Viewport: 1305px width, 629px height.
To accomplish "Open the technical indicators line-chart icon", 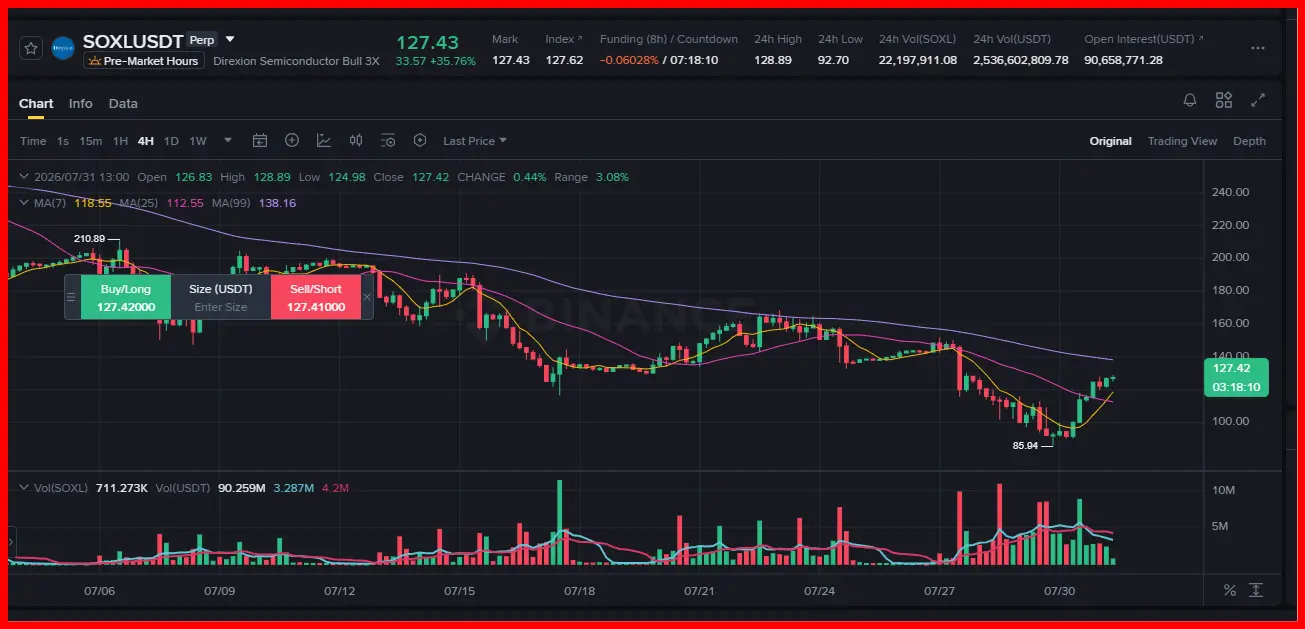I will [x=324, y=141].
